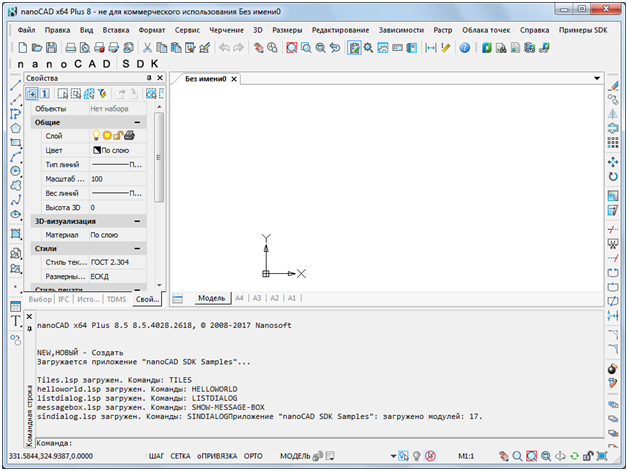Image resolution: width=628 pixels, height=471 pixels.
Task: Insert a table using the table icon
Action: (x=15, y=306)
